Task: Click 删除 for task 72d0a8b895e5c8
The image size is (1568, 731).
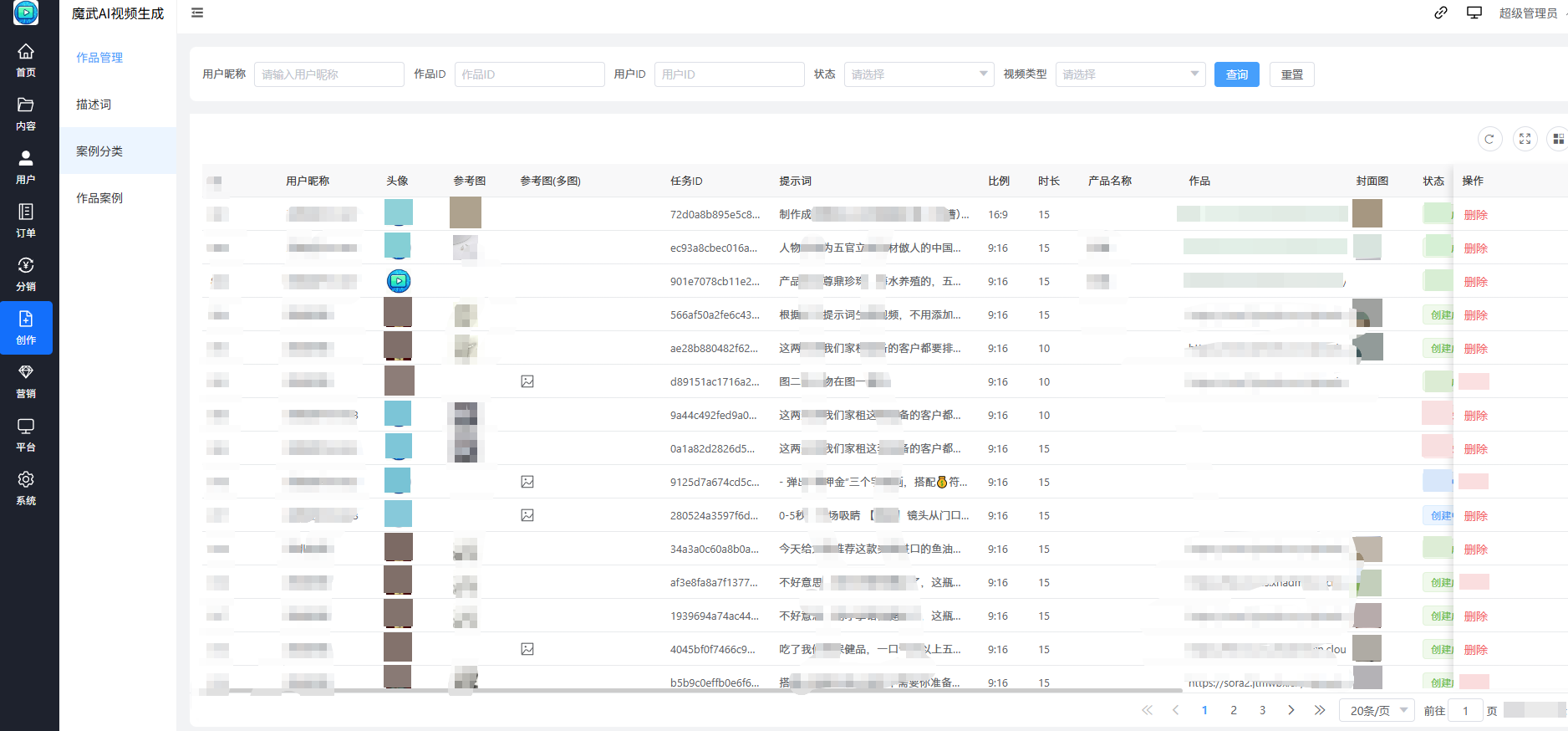Action: coord(1475,215)
